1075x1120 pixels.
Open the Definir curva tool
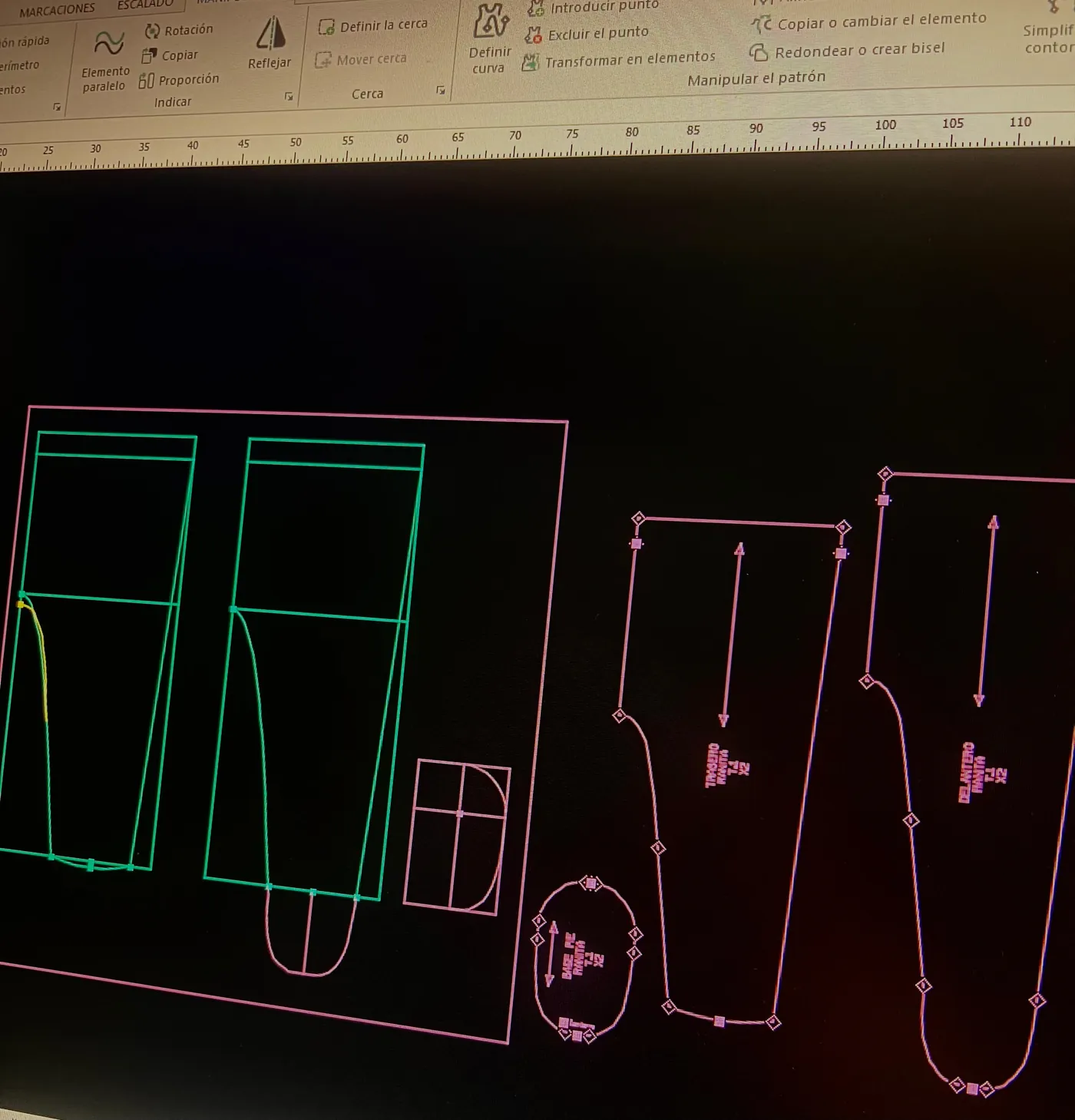[x=490, y=39]
